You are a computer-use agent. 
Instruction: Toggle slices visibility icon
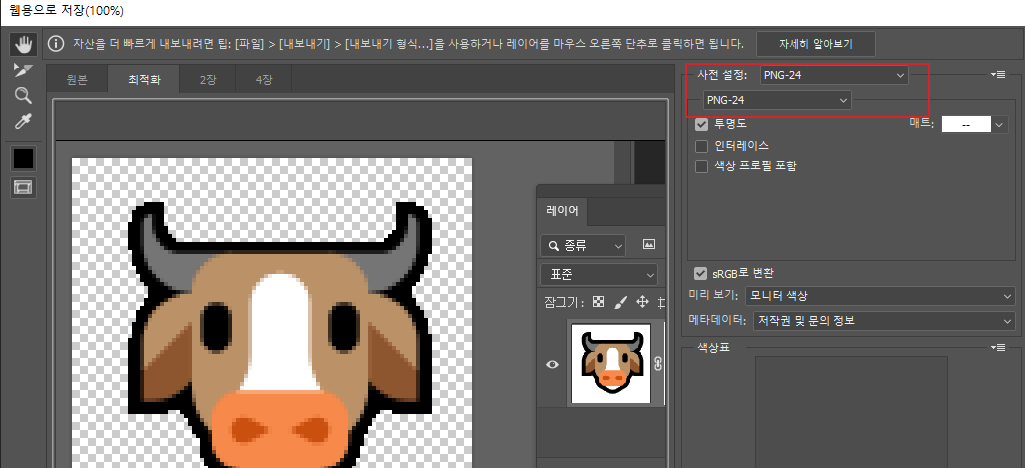click(x=24, y=188)
